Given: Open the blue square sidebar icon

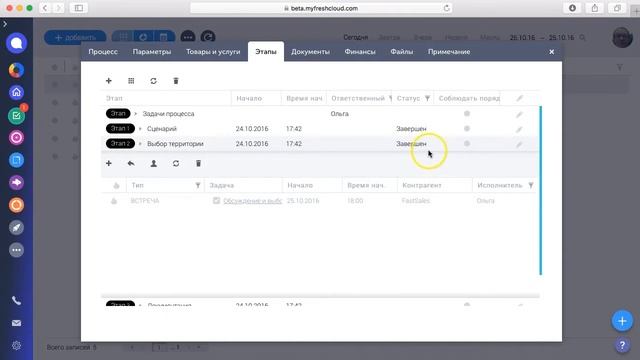Looking at the screenshot, I should (x=16, y=160).
